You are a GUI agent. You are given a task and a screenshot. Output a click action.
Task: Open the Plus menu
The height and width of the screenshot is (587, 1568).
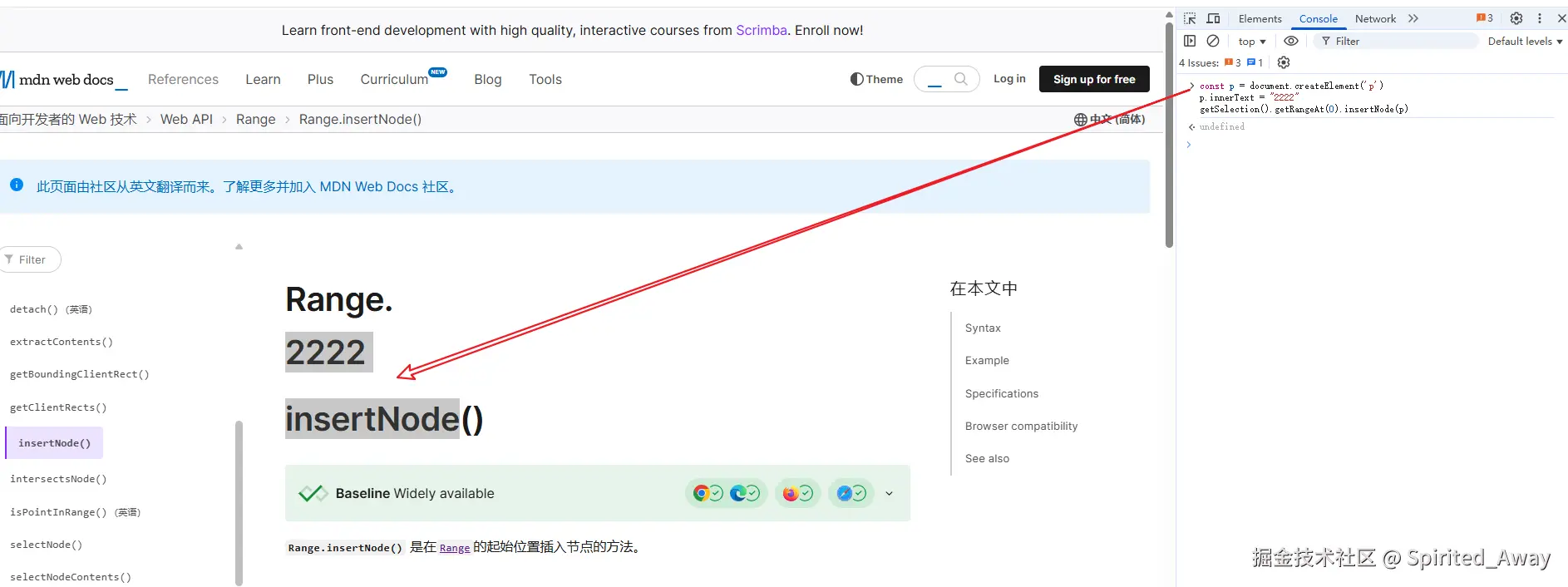coord(320,79)
